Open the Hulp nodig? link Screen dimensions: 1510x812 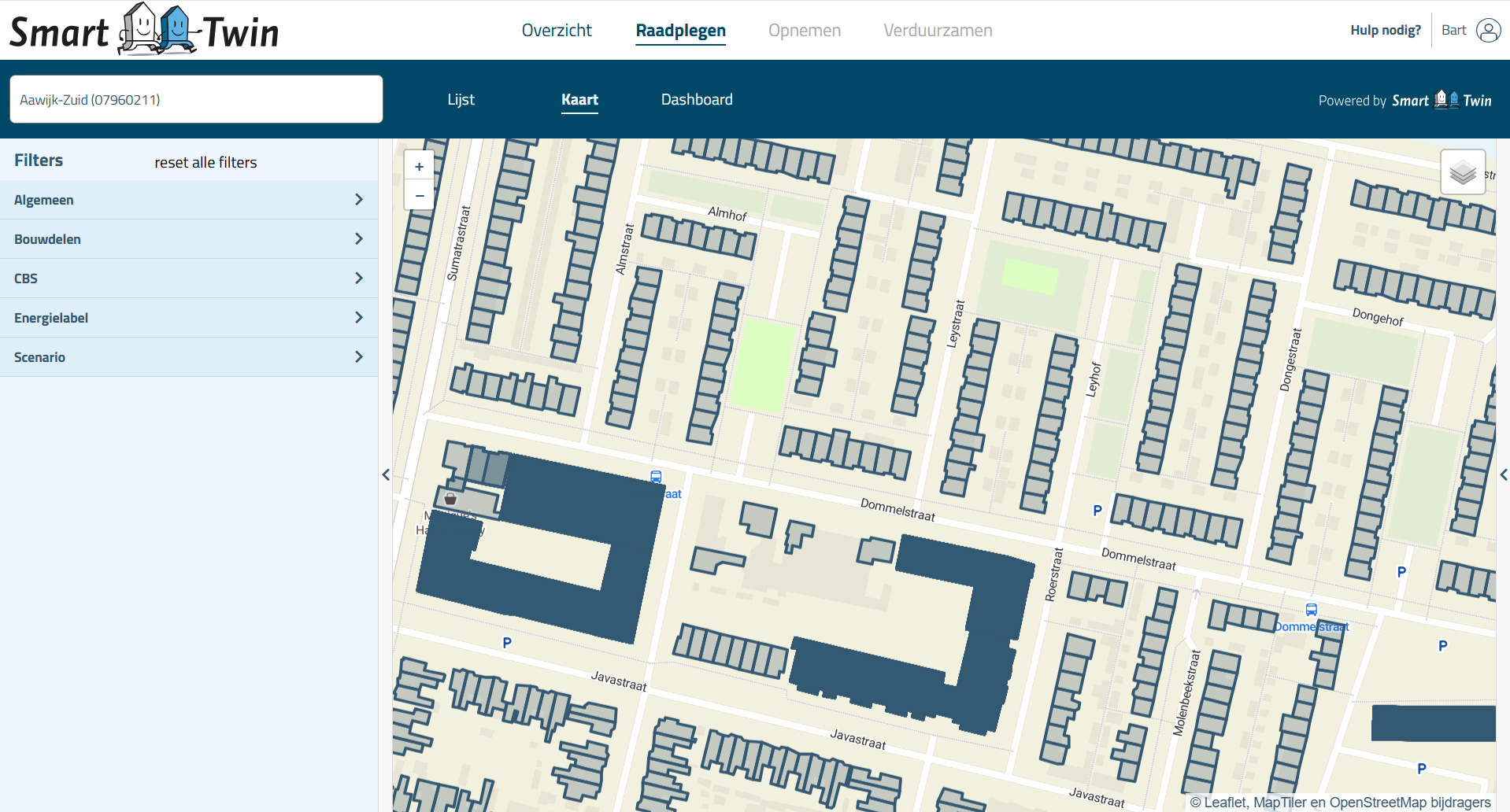coord(1385,31)
